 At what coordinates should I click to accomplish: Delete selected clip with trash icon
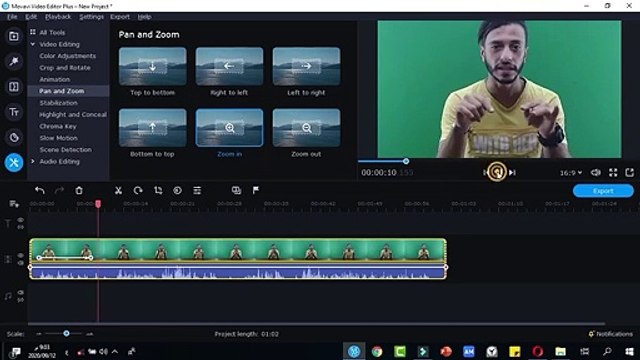(x=79, y=190)
